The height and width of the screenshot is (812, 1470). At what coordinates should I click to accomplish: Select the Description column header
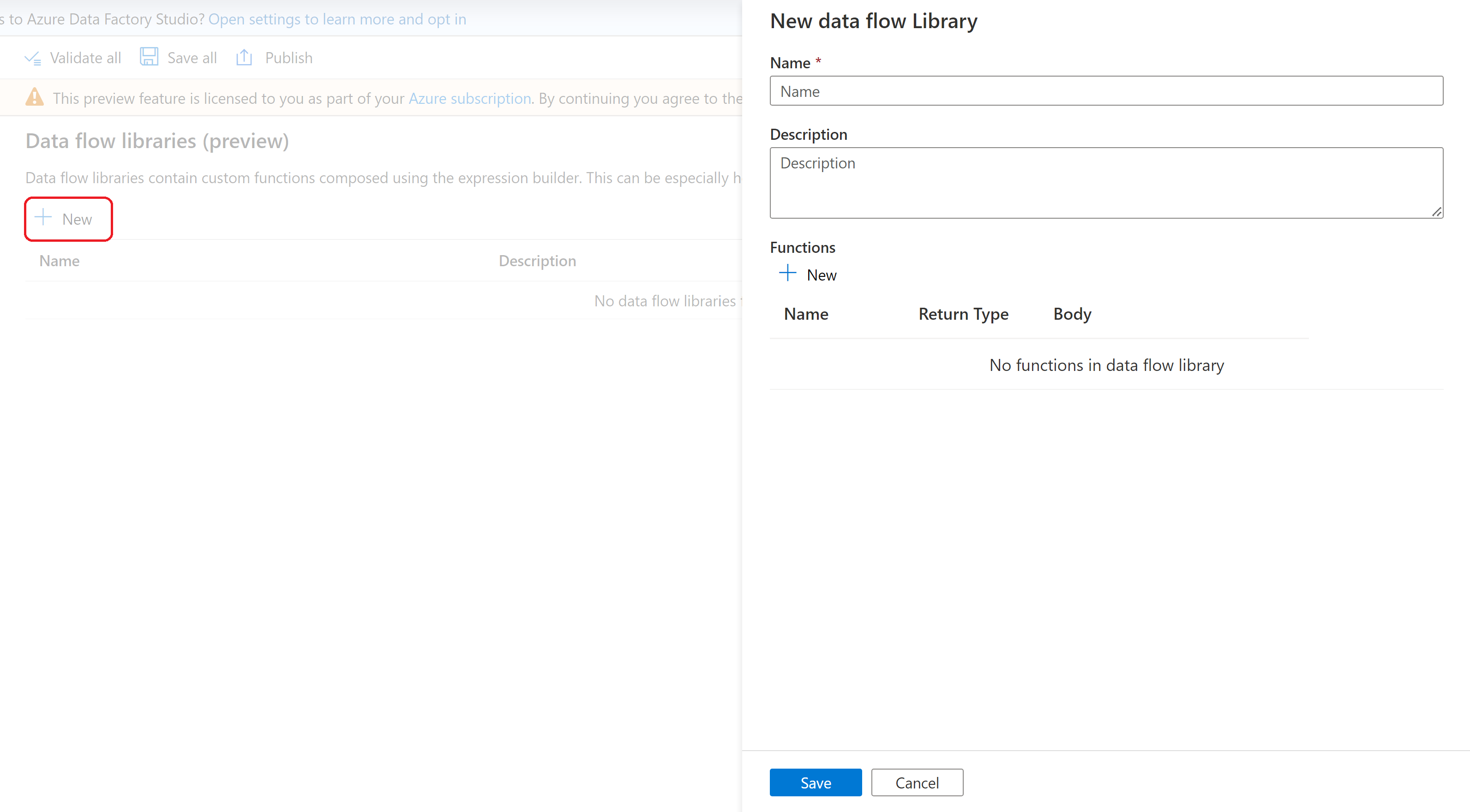pyautogui.click(x=538, y=260)
